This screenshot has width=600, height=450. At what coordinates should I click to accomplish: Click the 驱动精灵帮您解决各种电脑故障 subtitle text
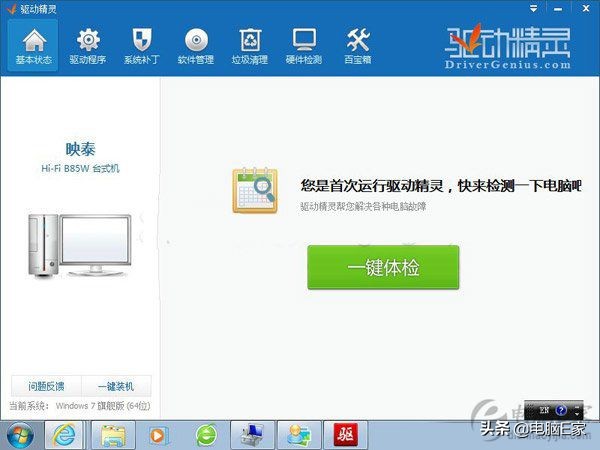pyautogui.click(x=363, y=207)
